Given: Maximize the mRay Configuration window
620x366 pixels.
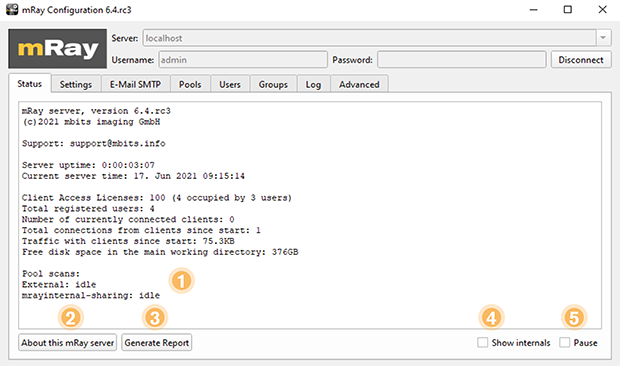Looking at the screenshot, I should [568, 9].
